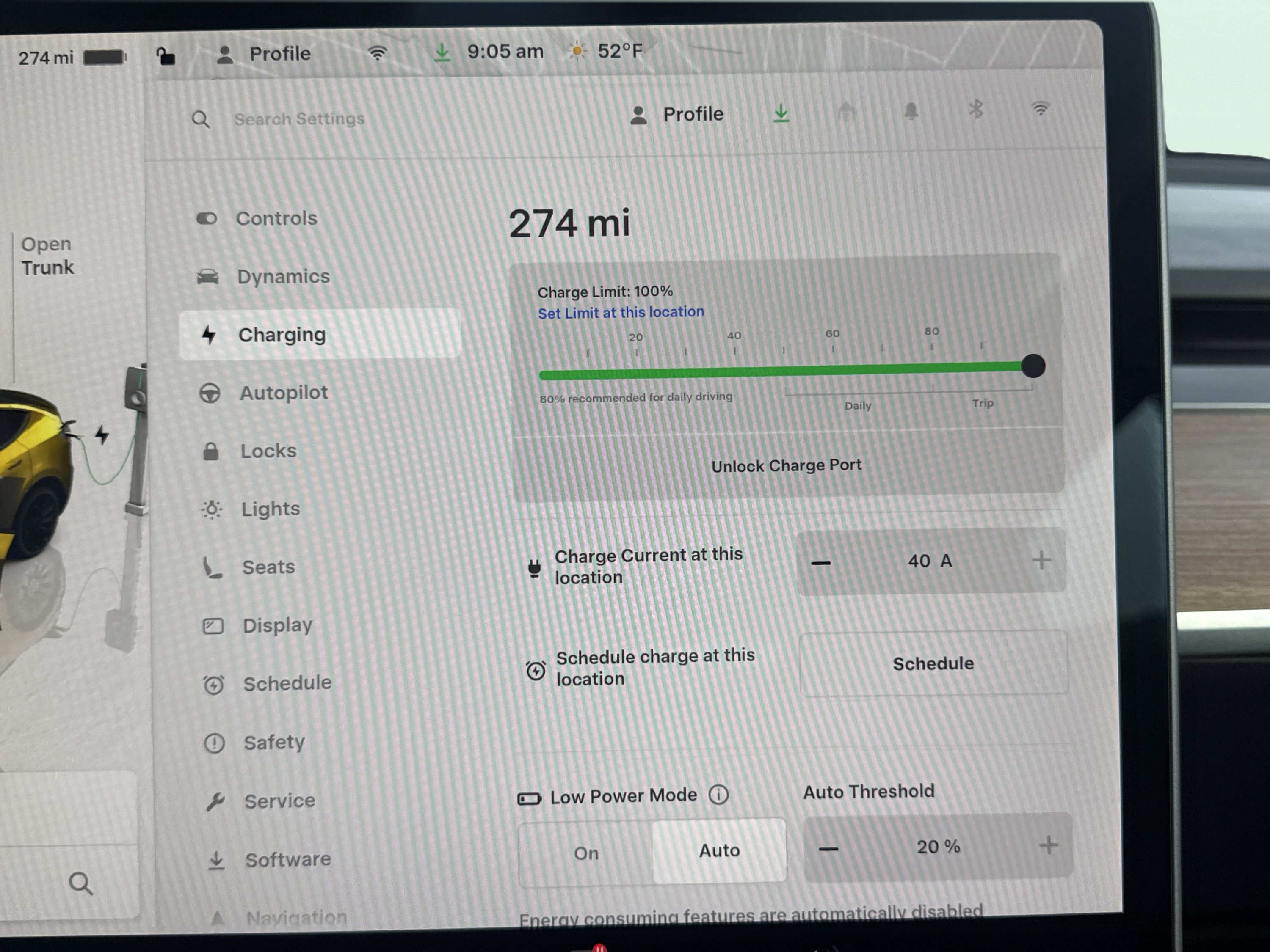
Task: Tap the 274 mi range heading
Action: click(x=569, y=223)
